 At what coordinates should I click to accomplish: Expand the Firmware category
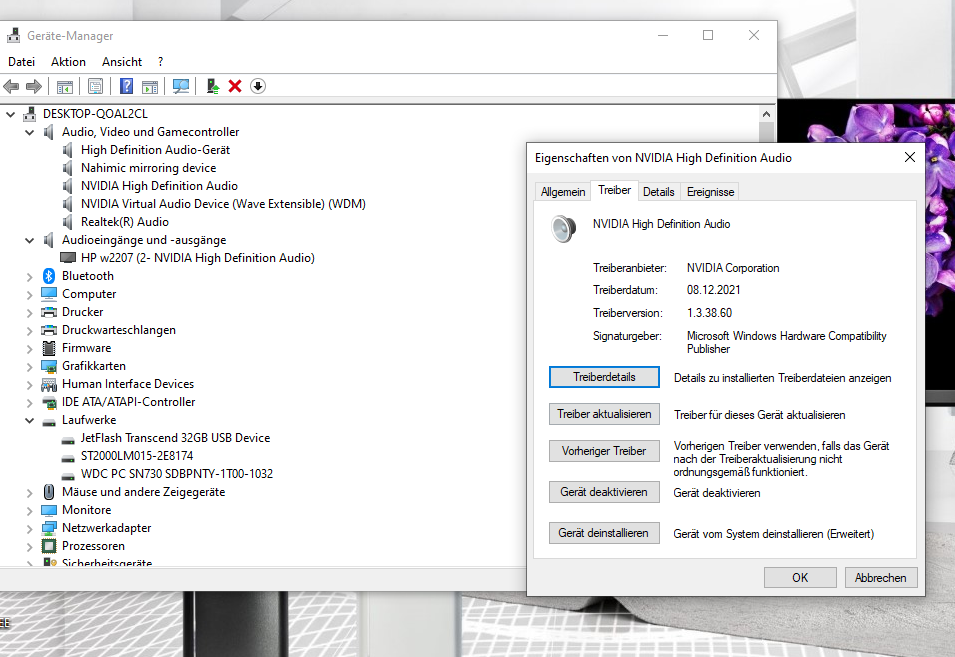coord(29,348)
